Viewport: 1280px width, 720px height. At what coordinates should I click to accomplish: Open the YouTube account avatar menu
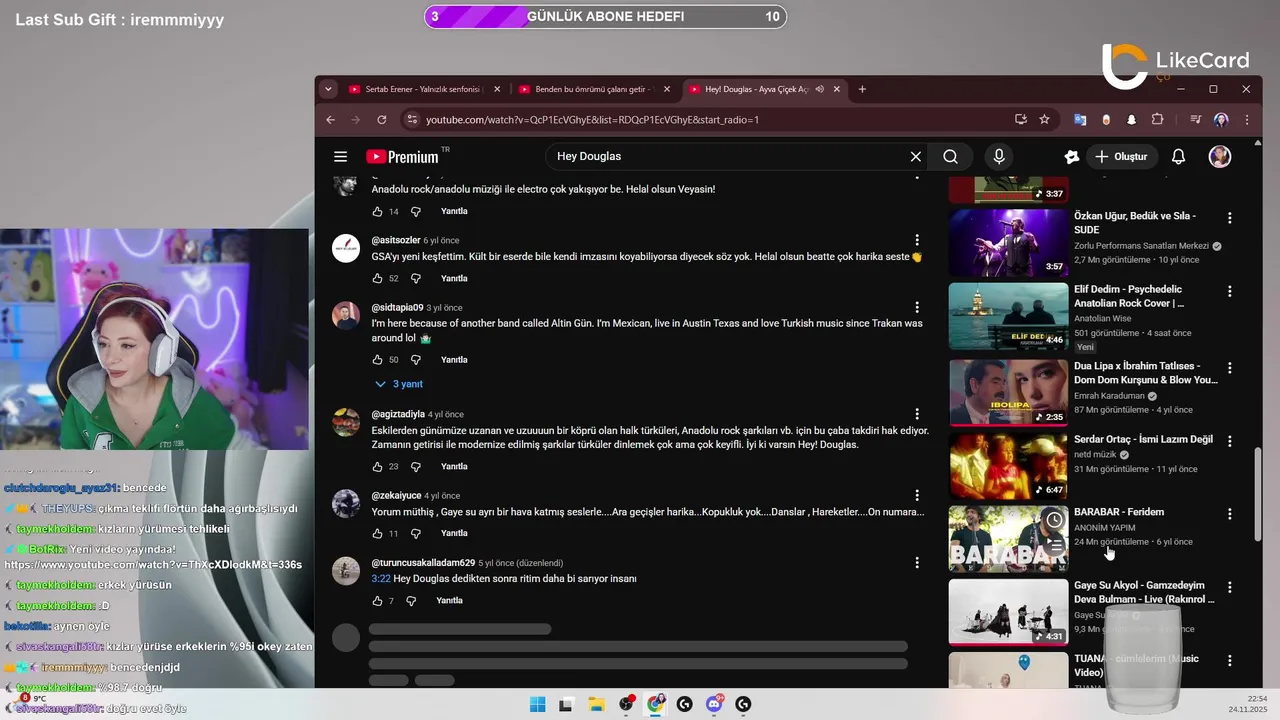[x=1219, y=157]
